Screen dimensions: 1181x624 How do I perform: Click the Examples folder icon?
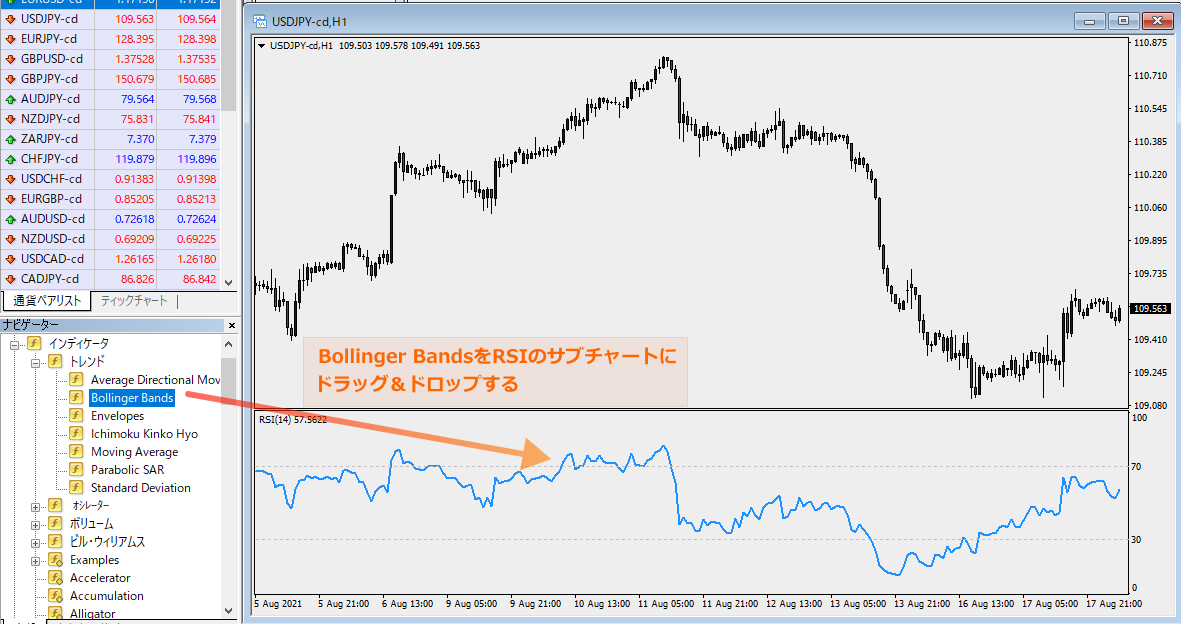point(55,560)
